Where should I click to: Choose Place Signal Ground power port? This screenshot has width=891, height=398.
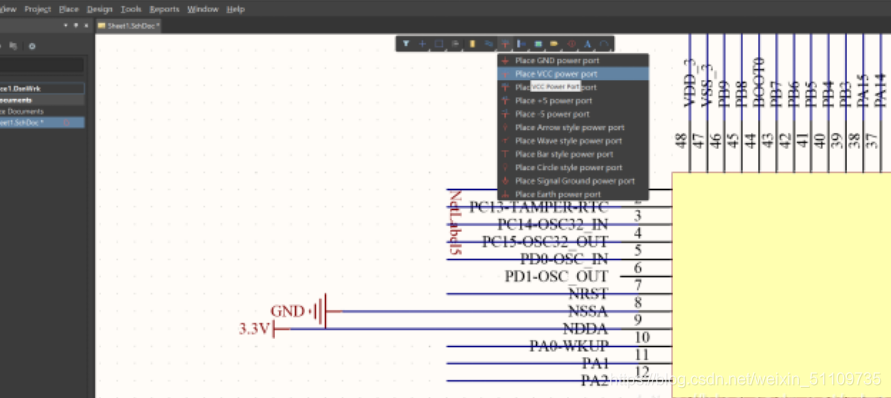[x=573, y=181]
